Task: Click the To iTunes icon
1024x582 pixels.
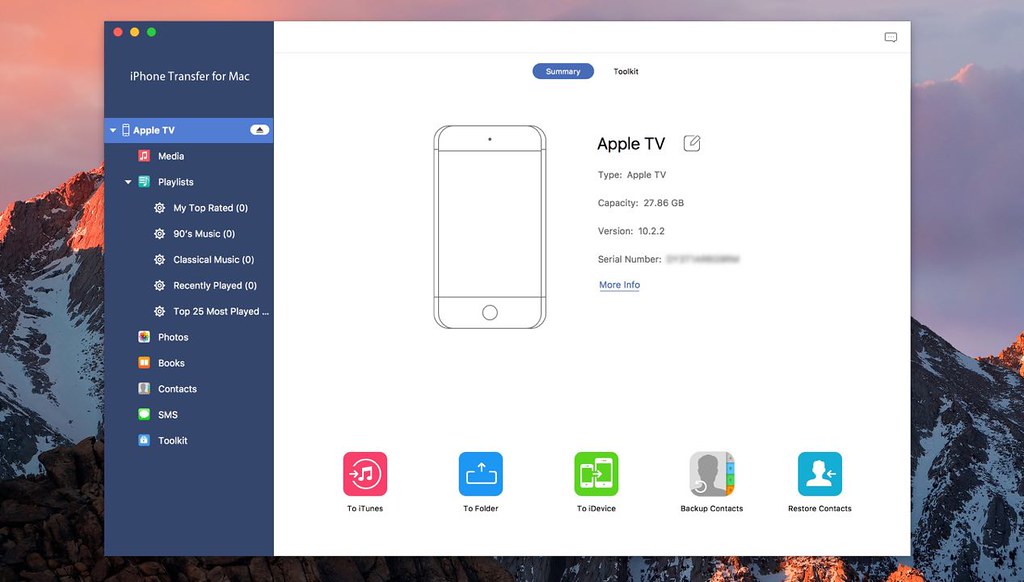Action: [365, 474]
